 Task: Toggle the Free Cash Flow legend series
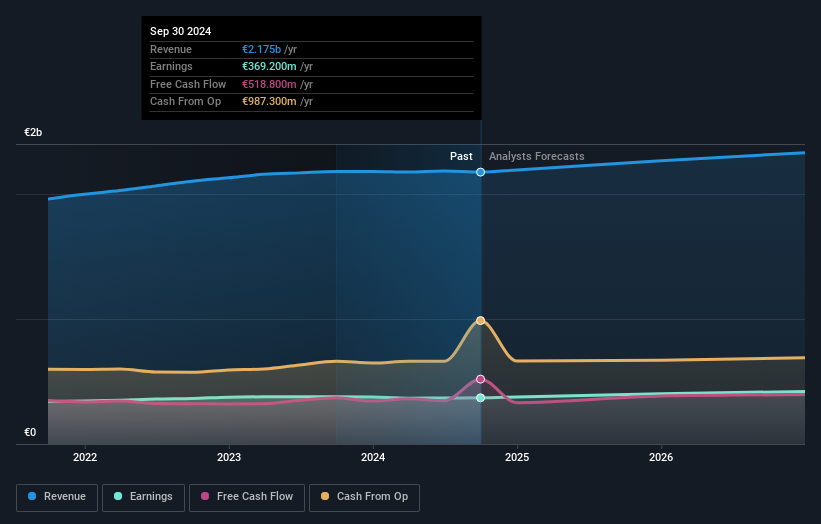point(247,497)
